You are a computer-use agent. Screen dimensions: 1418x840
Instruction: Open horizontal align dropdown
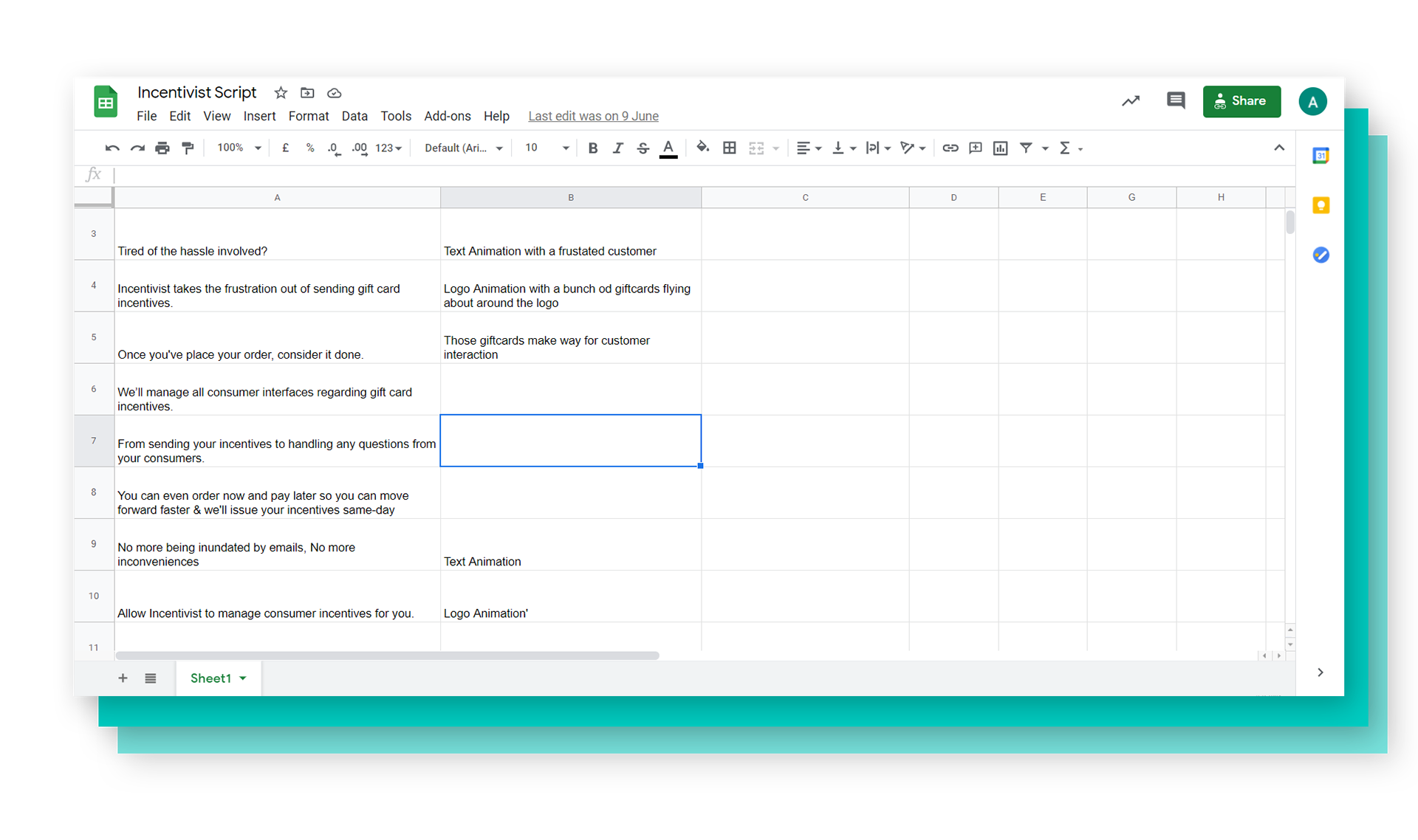tap(809, 148)
